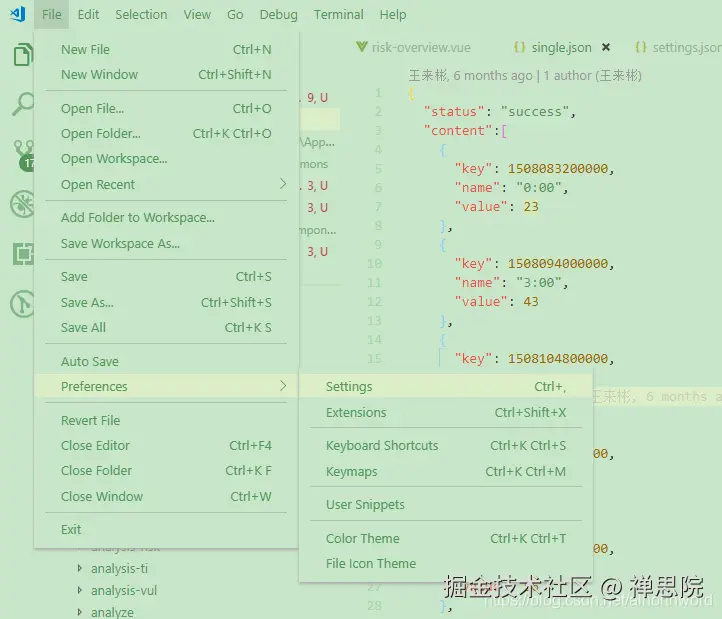Select Close Window menu entry
This screenshot has width=722, height=619.
point(166,496)
